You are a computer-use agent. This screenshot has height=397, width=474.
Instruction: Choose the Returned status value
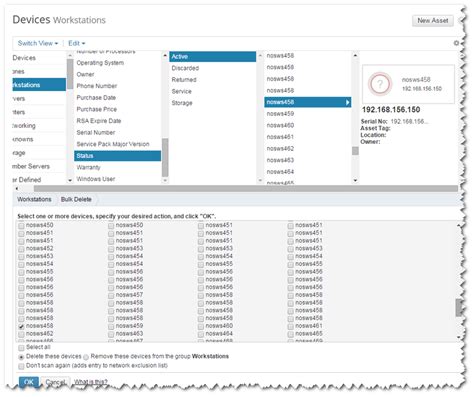coord(184,80)
